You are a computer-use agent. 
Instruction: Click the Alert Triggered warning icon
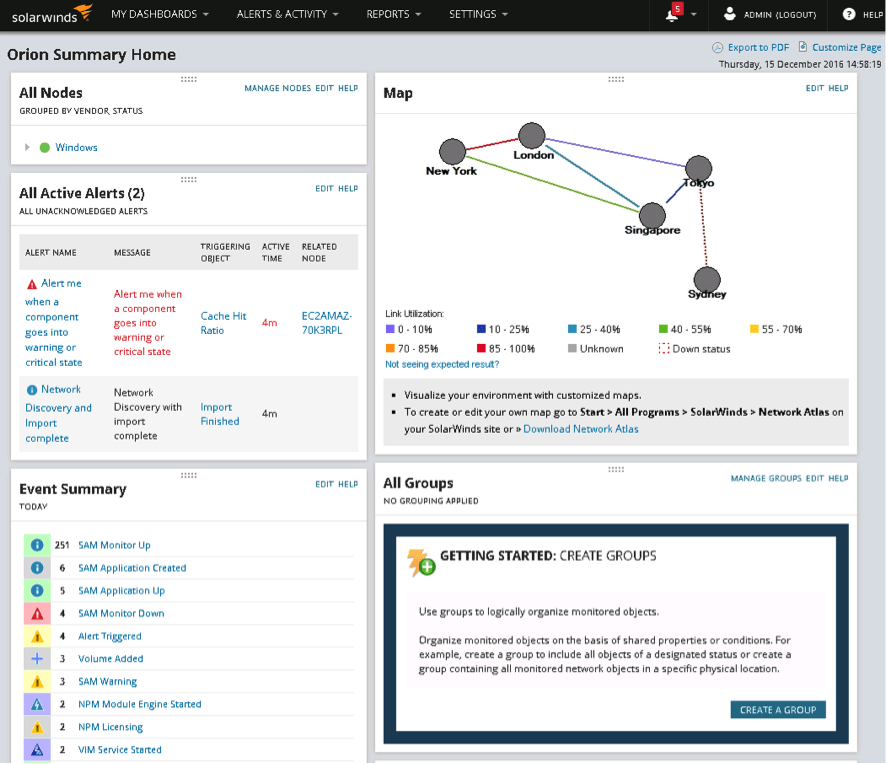37,636
